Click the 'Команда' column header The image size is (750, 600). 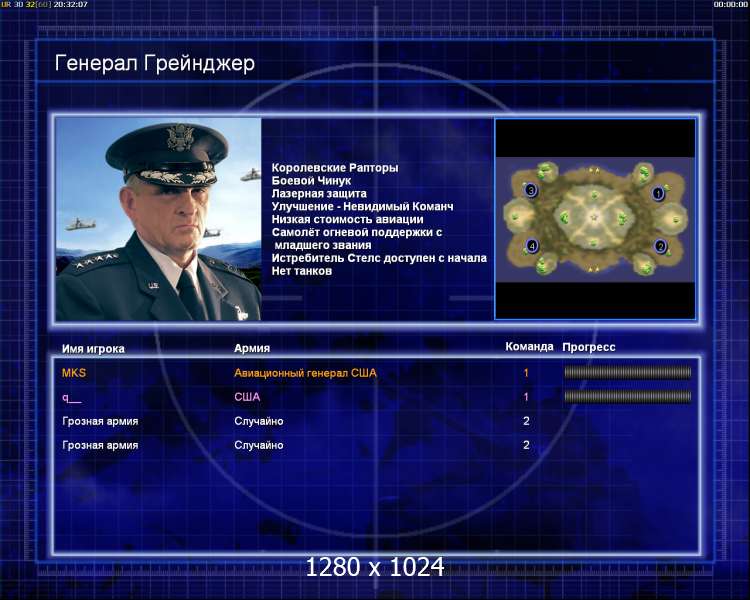tap(529, 347)
